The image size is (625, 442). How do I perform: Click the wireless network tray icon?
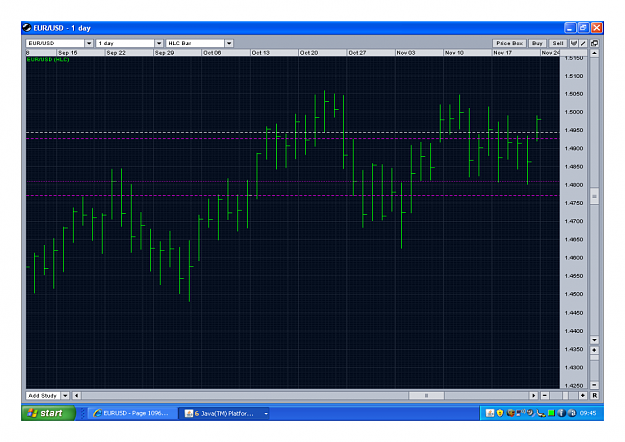click(x=520, y=413)
